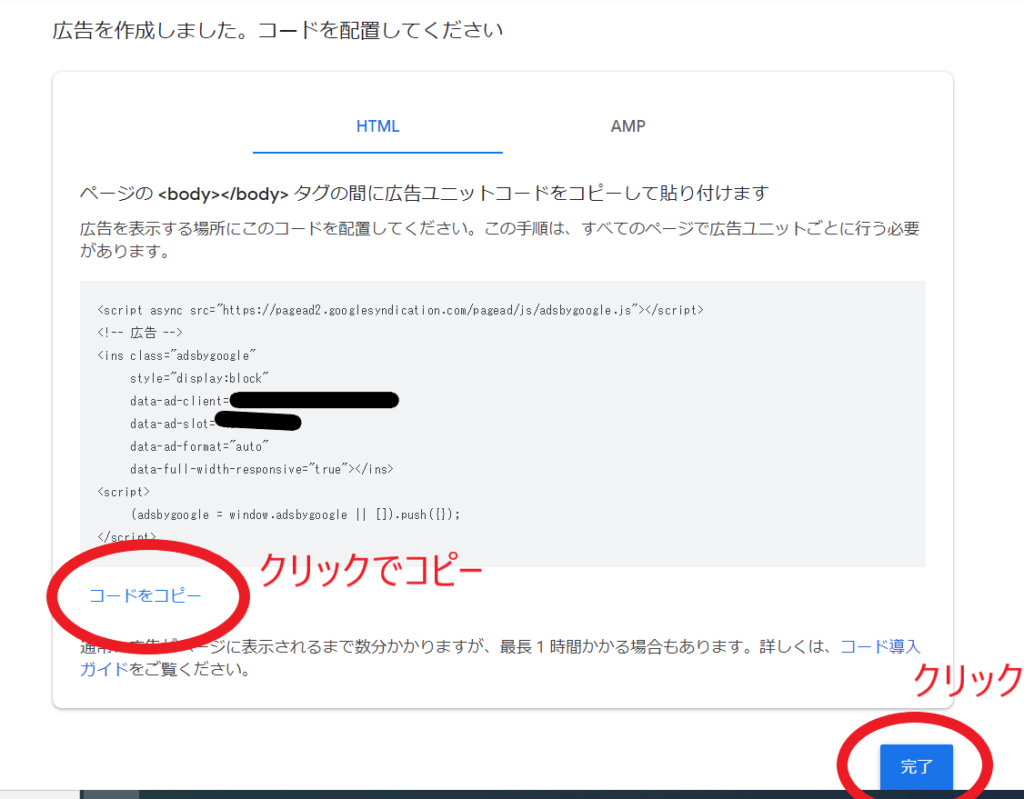Switch to the HTML tab
The height and width of the screenshot is (799, 1024).
[377, 126]
